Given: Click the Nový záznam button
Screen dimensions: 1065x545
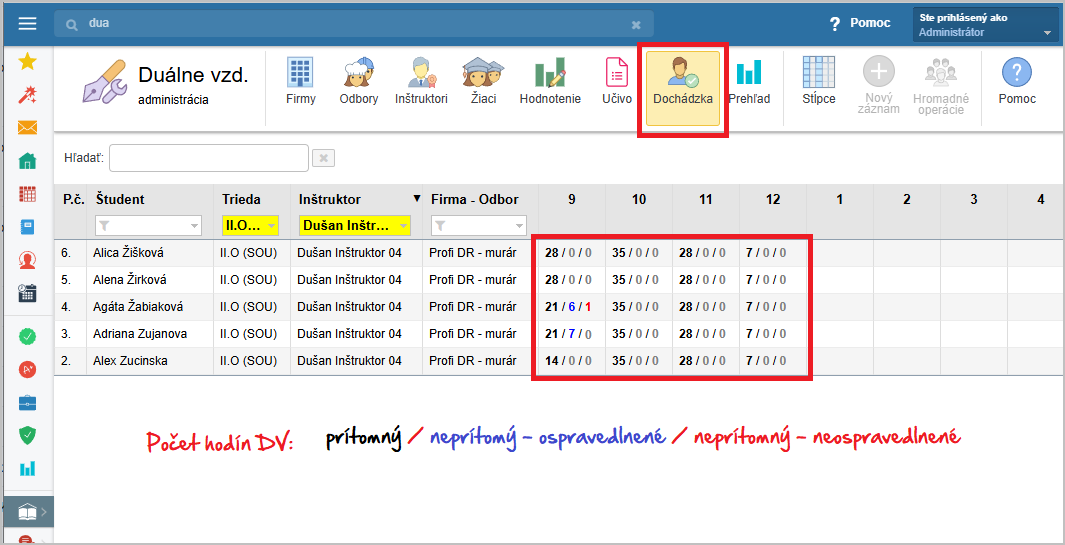Looking at the screenshot, I should point(878,85).
